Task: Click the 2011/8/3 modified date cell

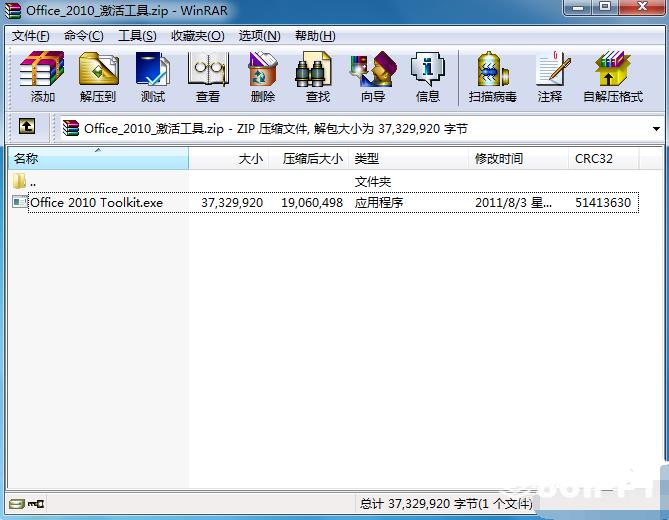Action: click(513, 202)
